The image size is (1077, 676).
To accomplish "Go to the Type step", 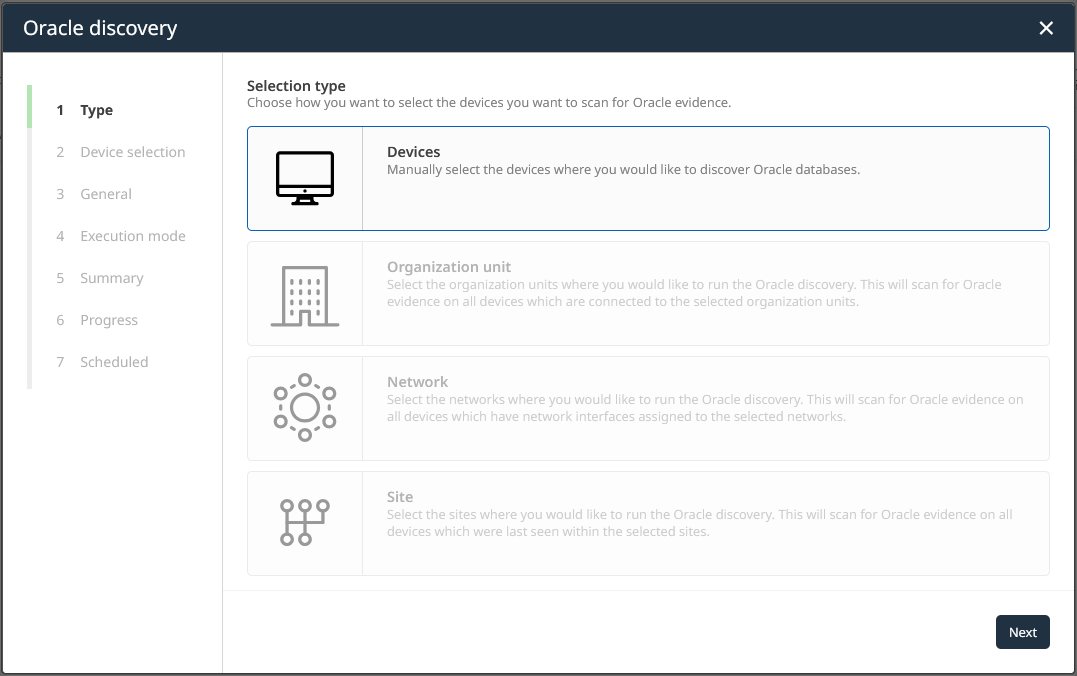I will [97, 110].
